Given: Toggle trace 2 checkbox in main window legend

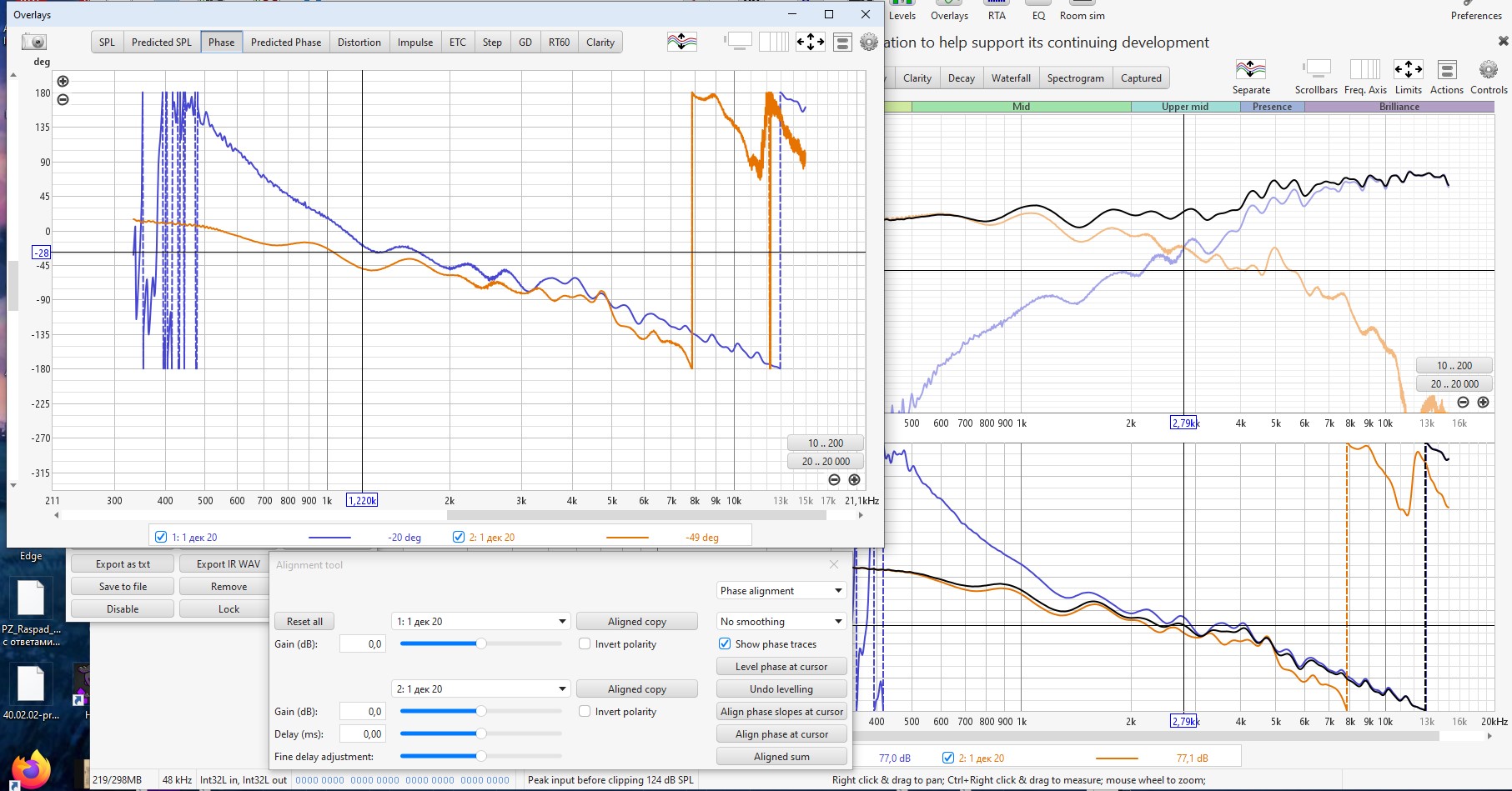Looking at the screenshot, I should click(x=947, y=758).
